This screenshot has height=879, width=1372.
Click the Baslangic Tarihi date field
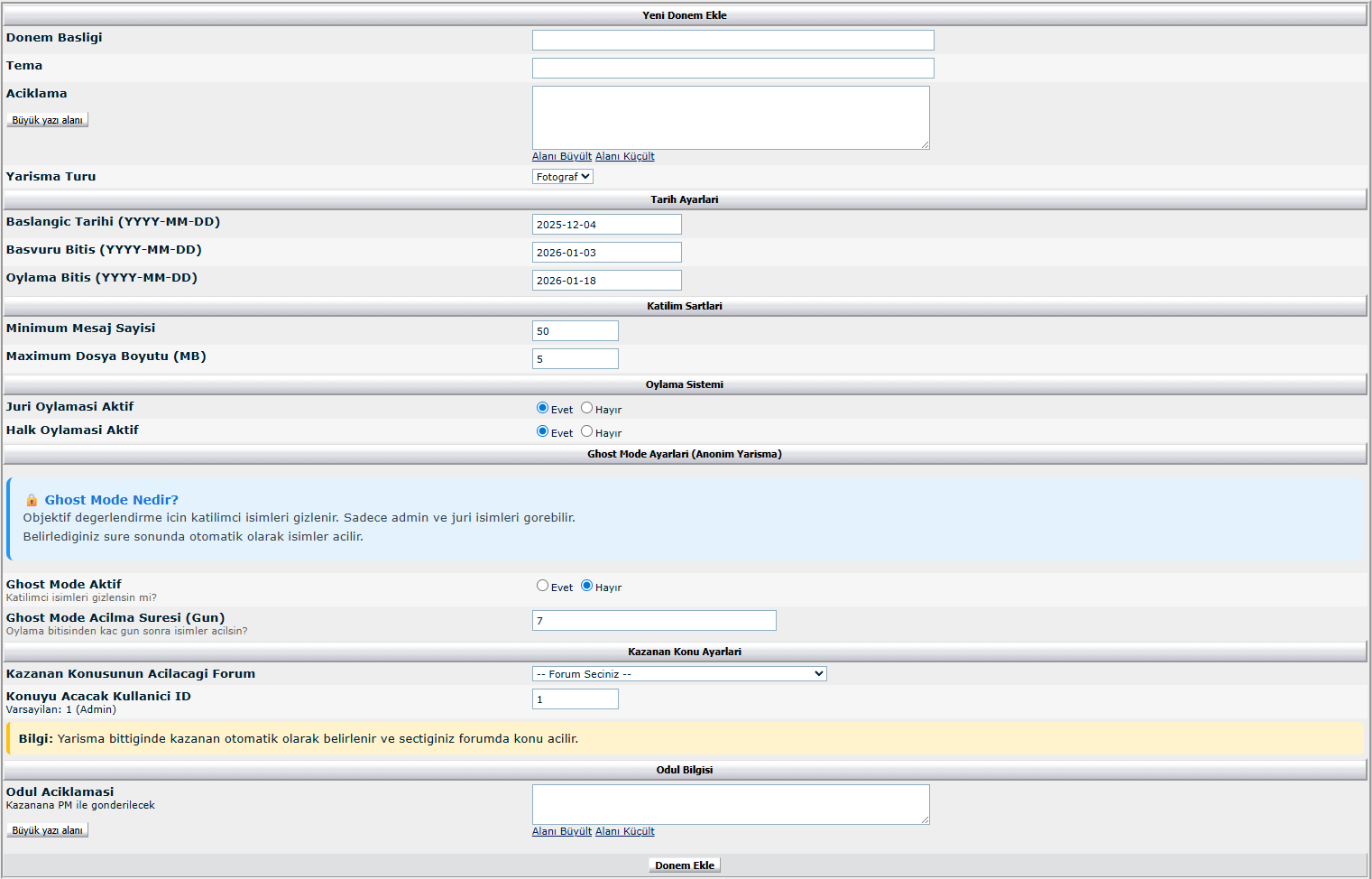(606, 225)
